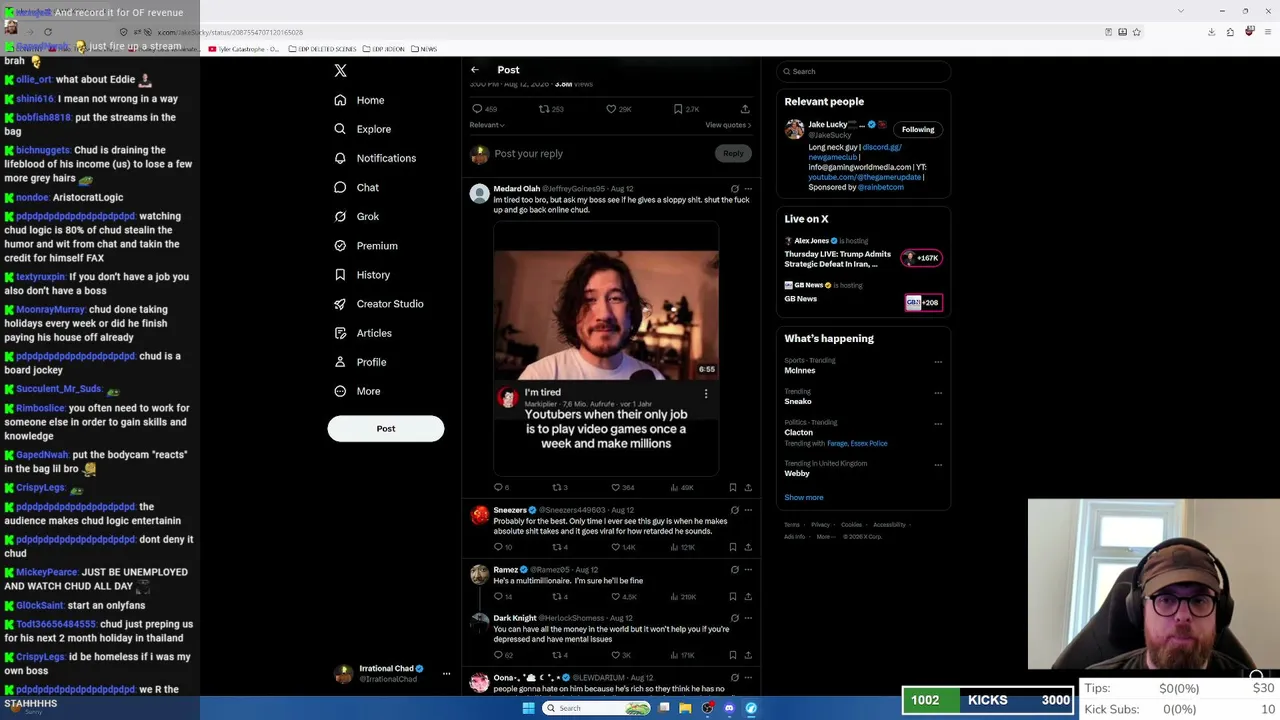Open the Relevant replies sort dropdown

(x=487, y=125)
